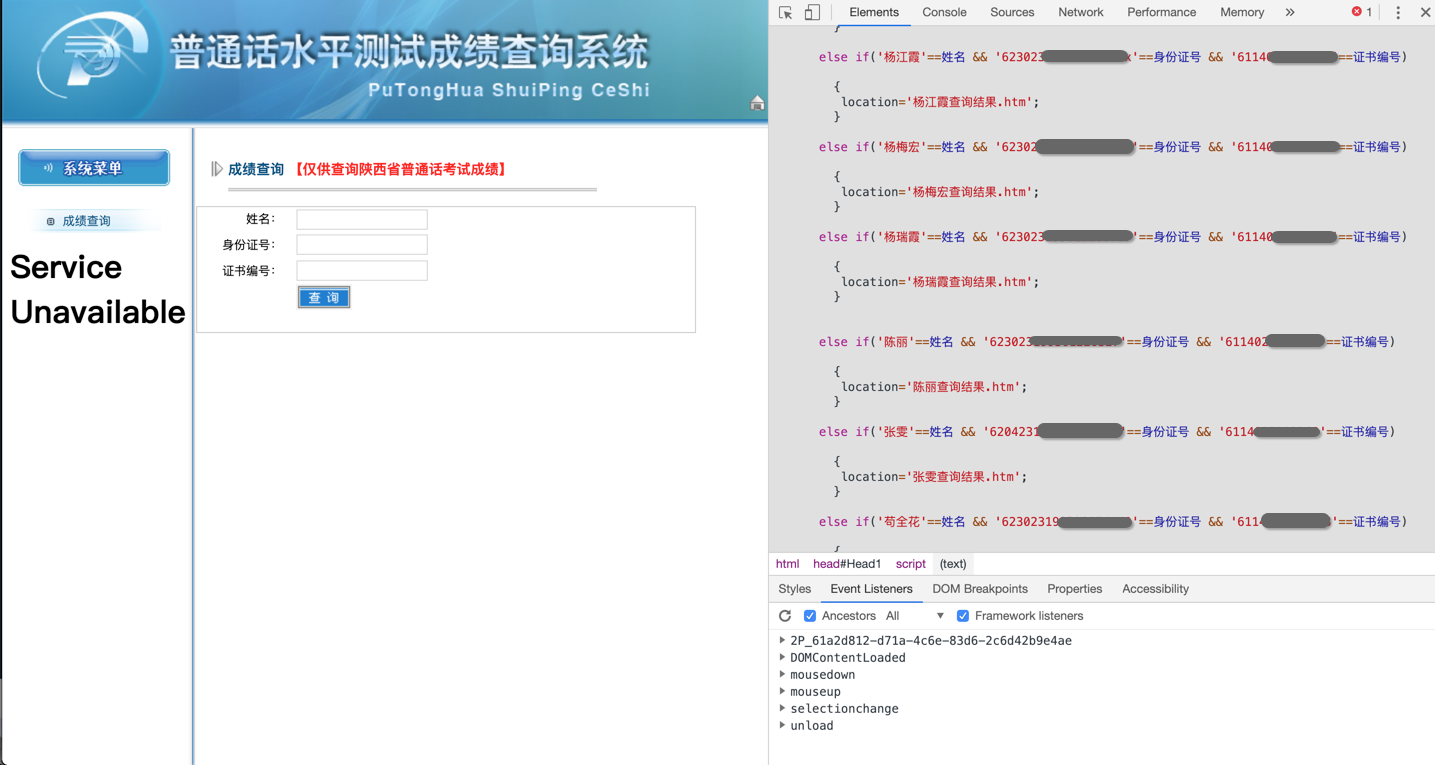The width and height of the screenshot is (1435, 766).
Task: Open the DOM Breakpoints pane
Action: click(x=980, y=589)
